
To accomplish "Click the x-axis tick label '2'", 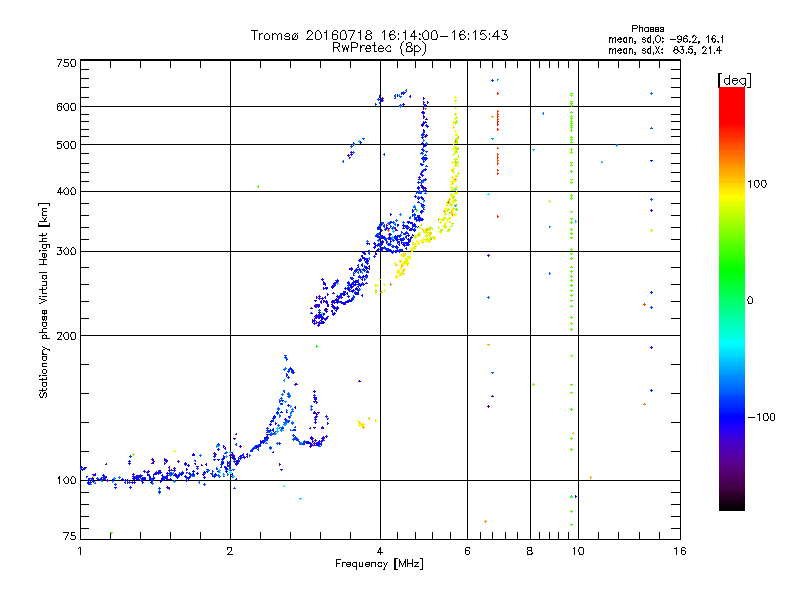I will (230, 551).
